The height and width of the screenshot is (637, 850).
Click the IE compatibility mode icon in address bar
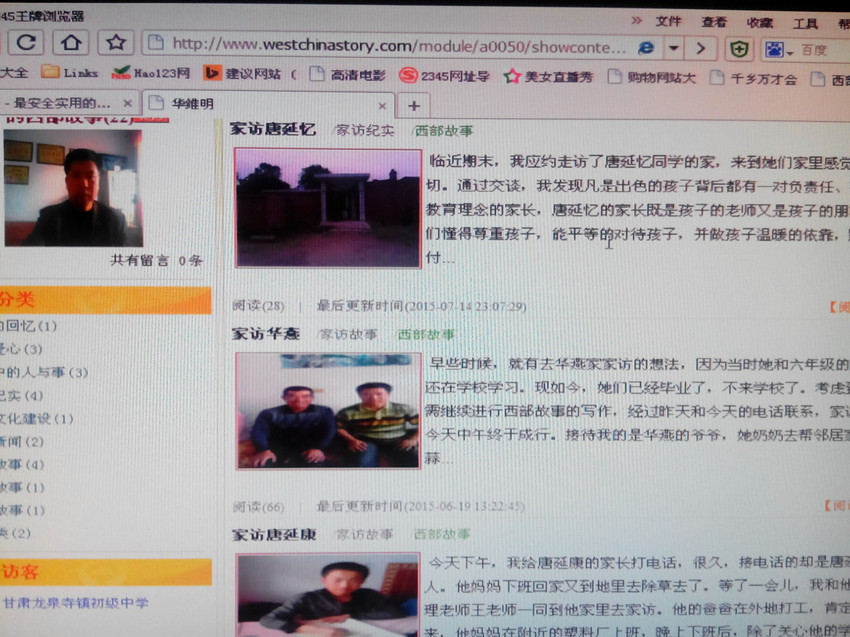click(646, 48)
